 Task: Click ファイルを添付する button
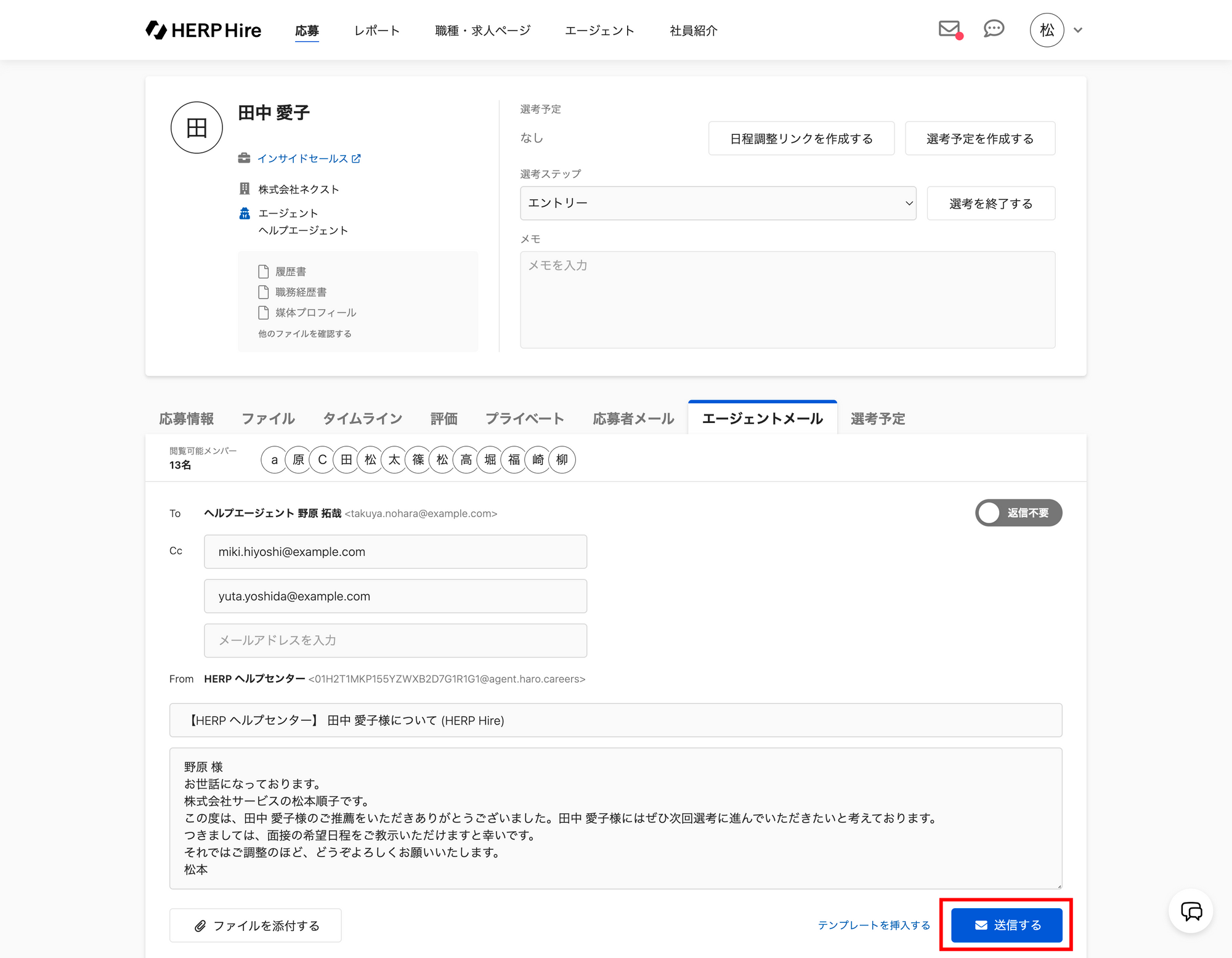[256, 925]
